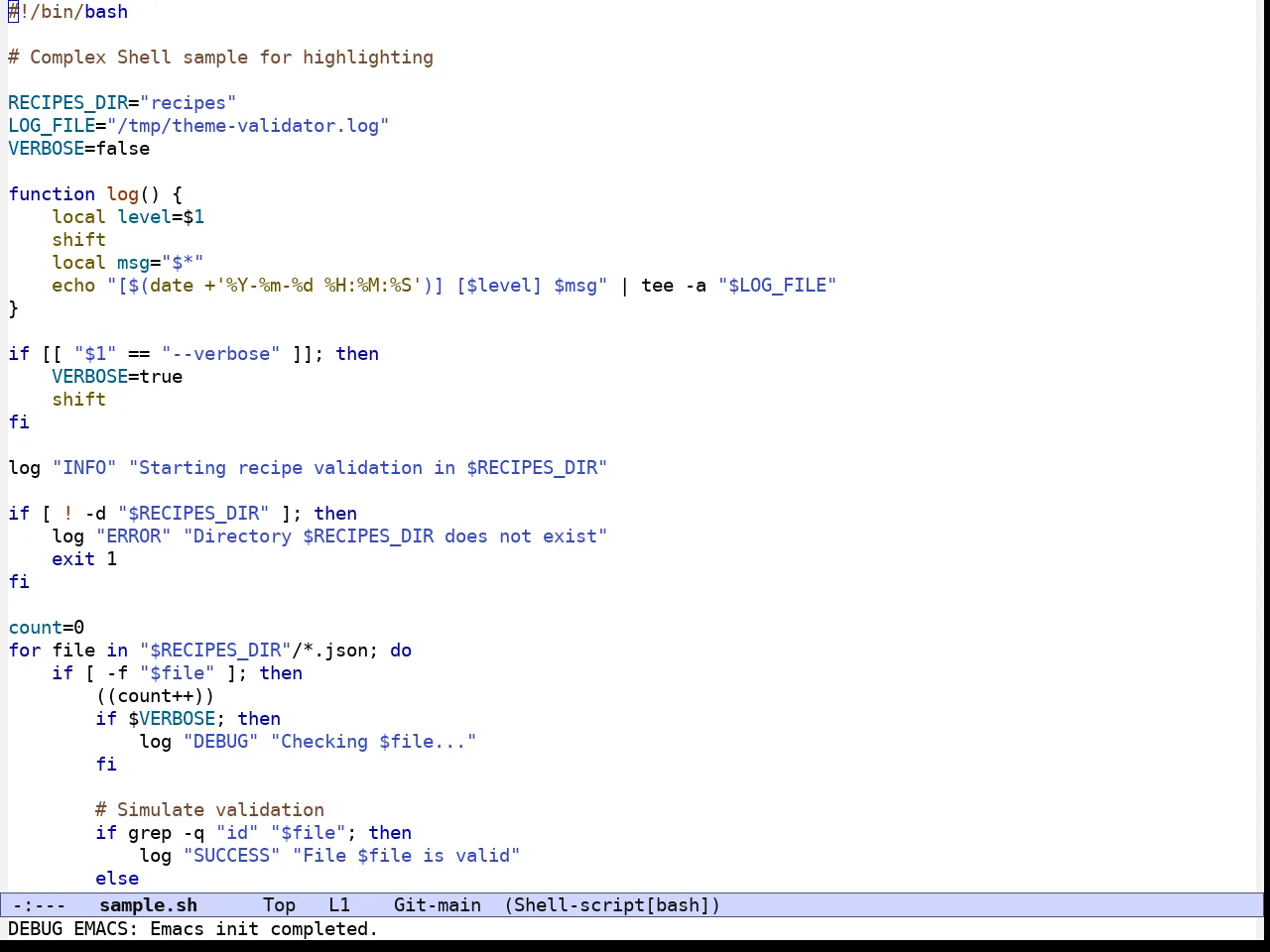
Task: Click the "Checking $file..." string
Action: click(374, 742)
